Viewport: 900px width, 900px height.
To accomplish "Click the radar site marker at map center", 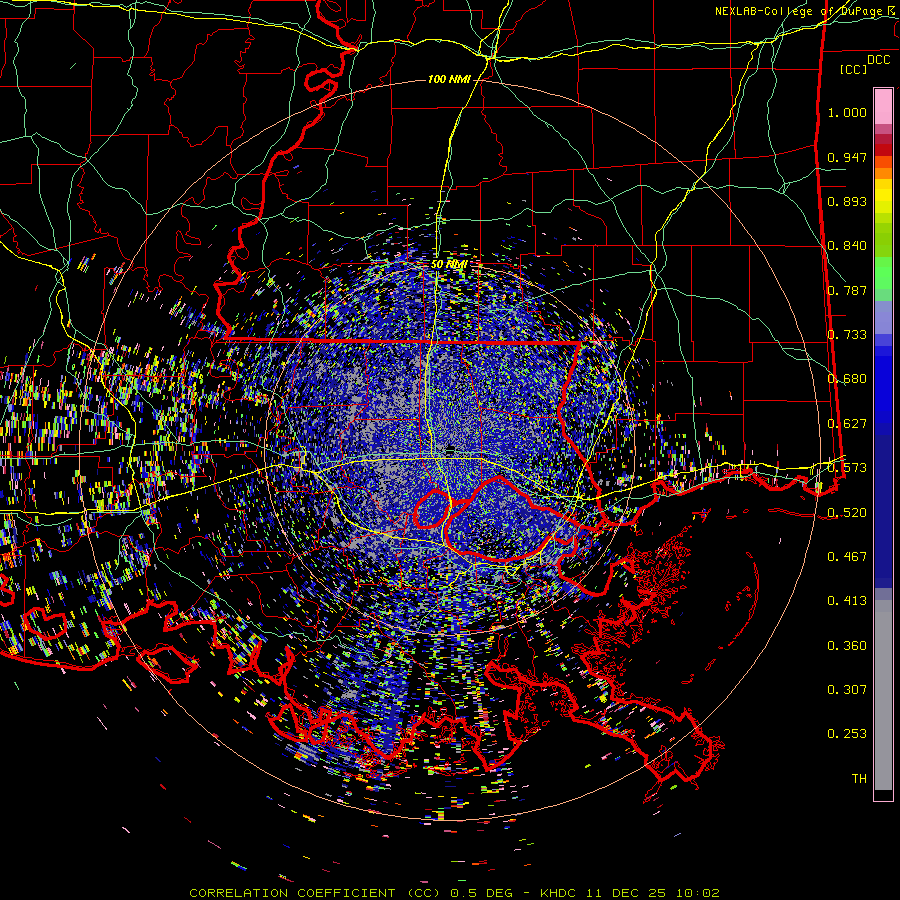I will coord(450,448).
